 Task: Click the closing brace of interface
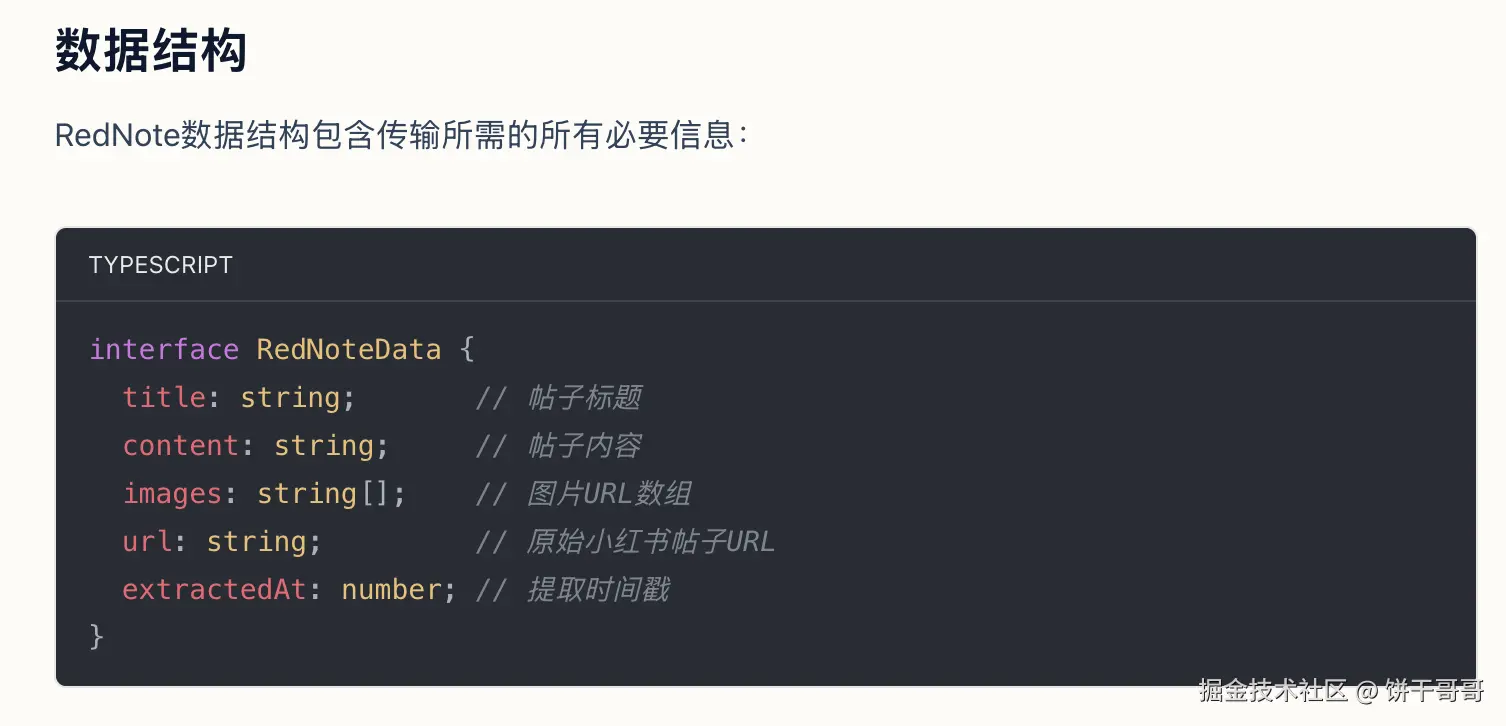coord(97,636)
